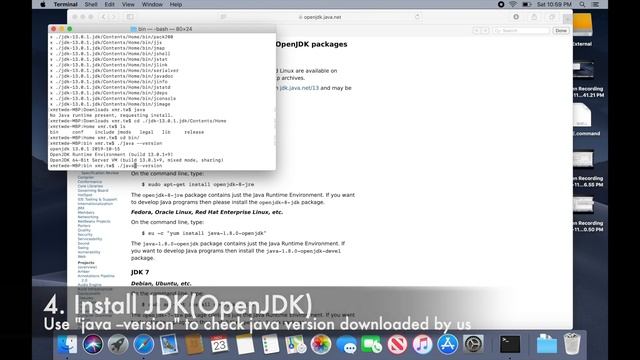Click sudo apt-get install openjdk-8-jre command

(x=198, y=184)
